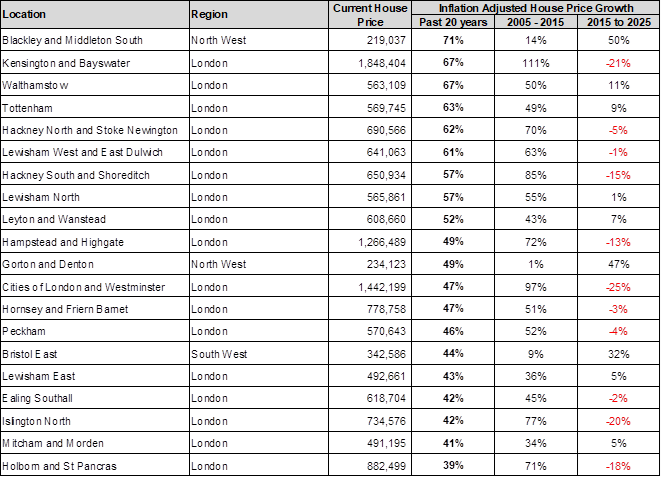Image resolution: width=661 pixels, height=477 pixels.
Task: Select the Past 20 years subheader
Action: tap(454, 22)
